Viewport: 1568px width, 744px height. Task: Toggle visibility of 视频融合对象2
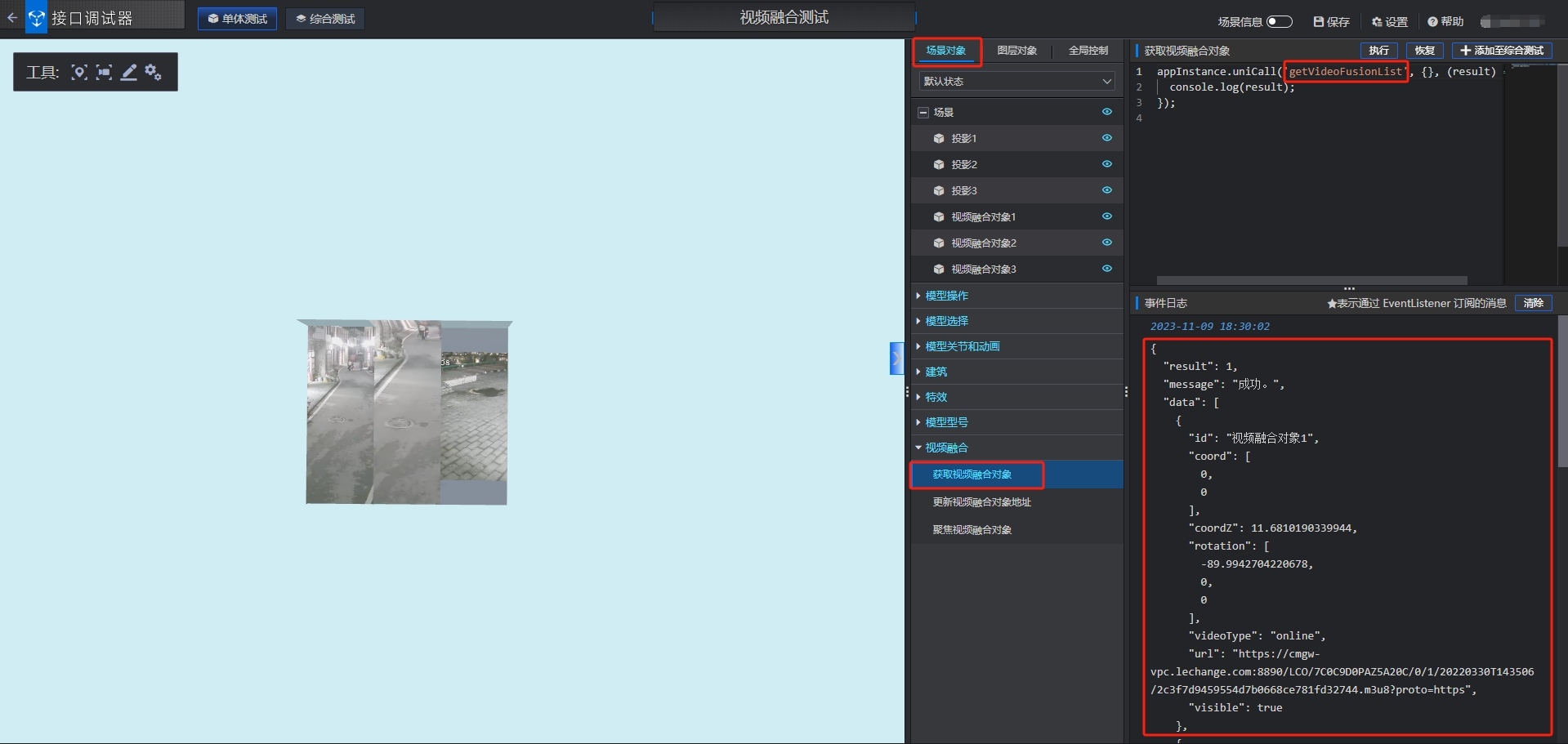[1106, 243]
